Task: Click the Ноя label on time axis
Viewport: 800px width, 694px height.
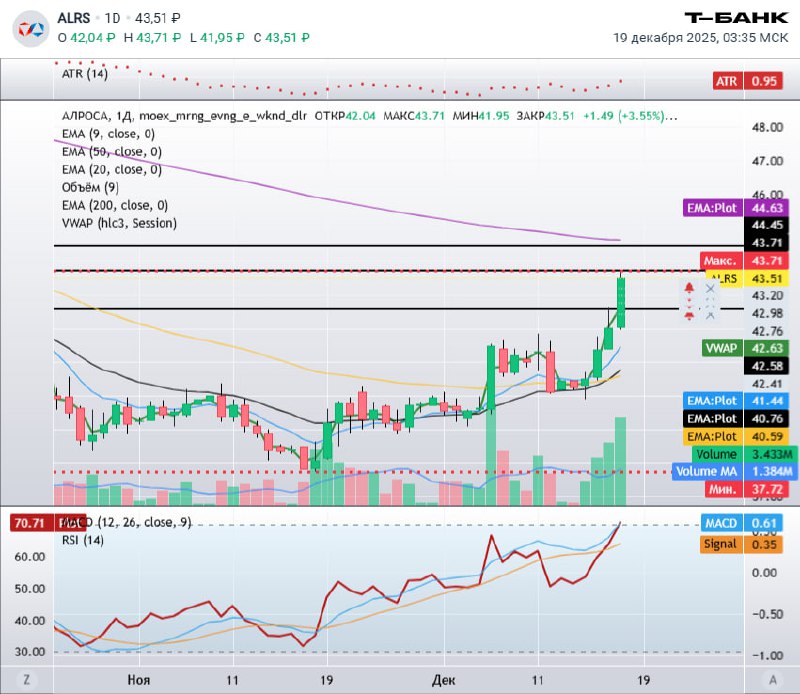Action: (139, 680)
